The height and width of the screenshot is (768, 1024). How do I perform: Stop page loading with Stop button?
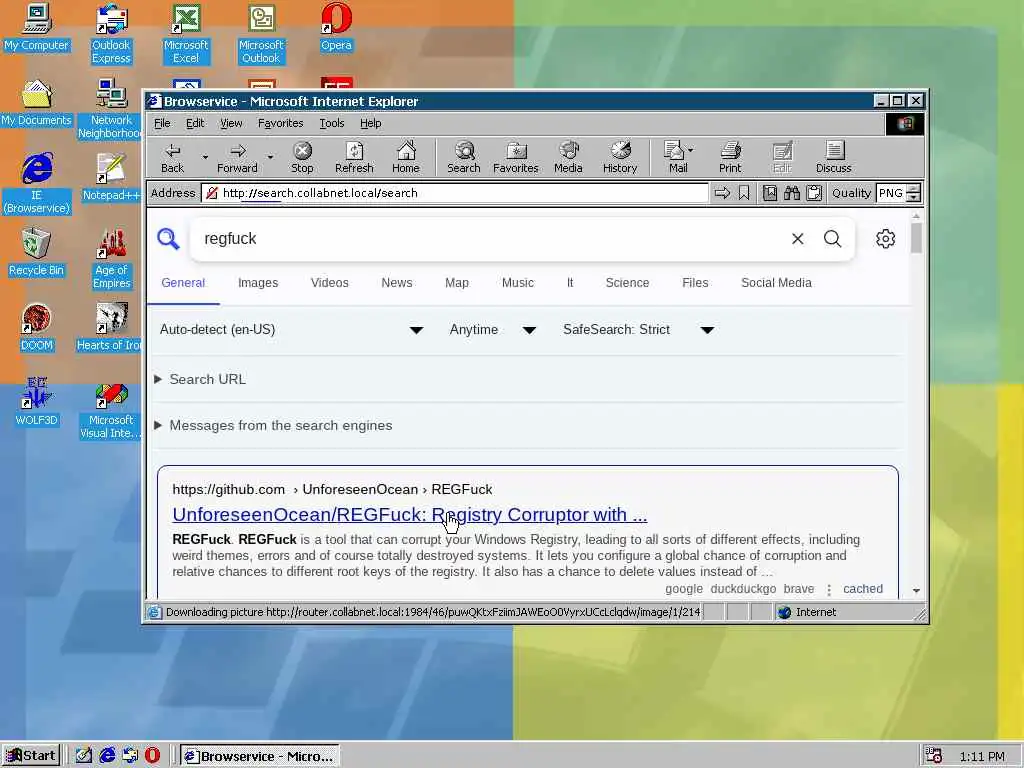(x=302, y=158)
